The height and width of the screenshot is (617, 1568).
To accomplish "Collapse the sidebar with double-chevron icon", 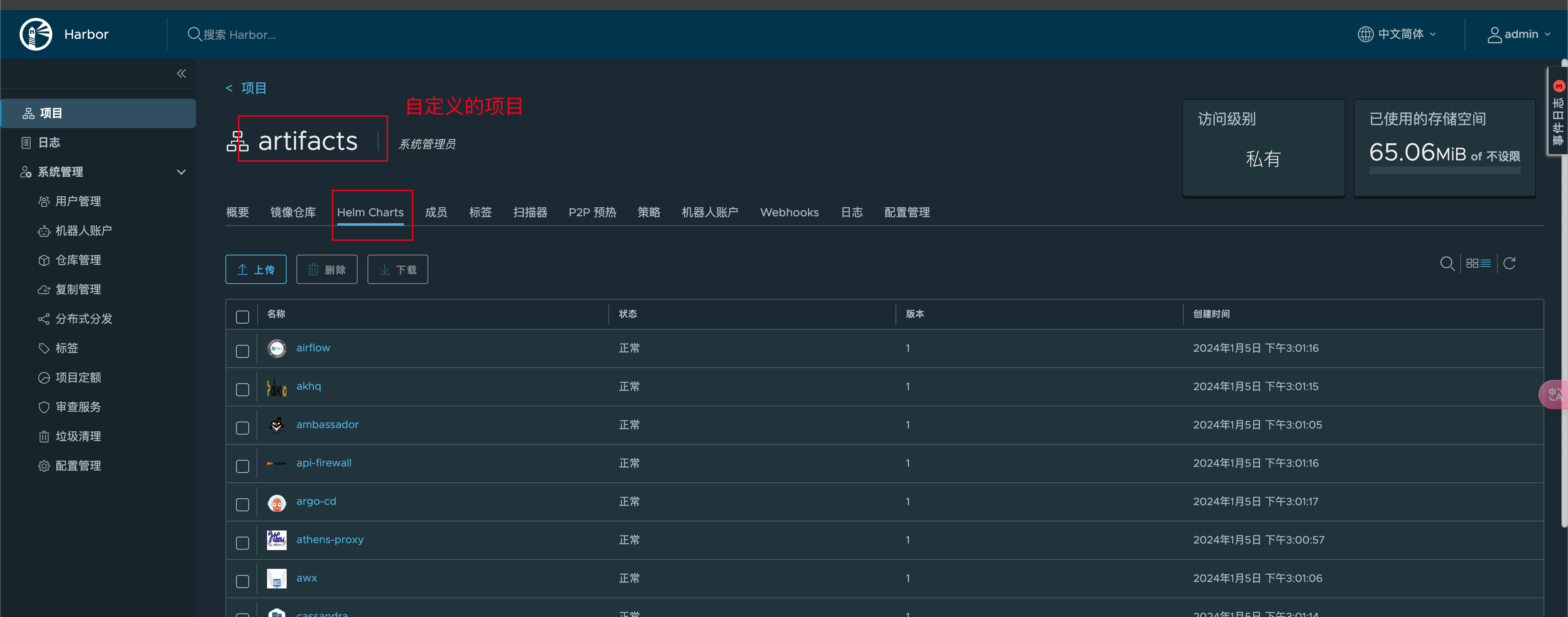I will click(x=181, y=73).
